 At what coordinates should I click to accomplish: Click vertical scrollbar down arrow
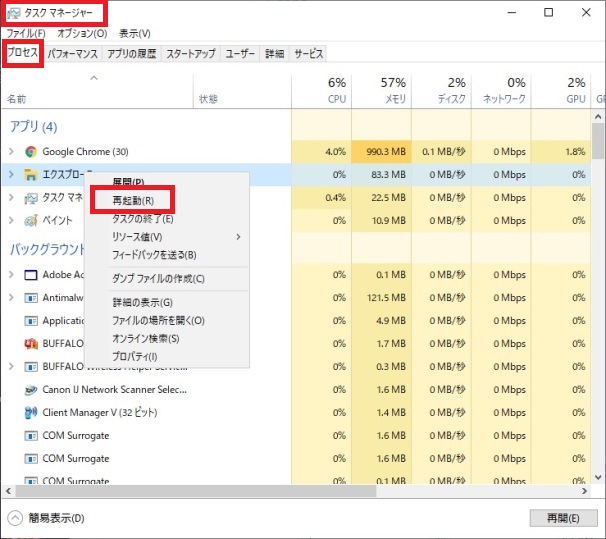click(598, 478)
